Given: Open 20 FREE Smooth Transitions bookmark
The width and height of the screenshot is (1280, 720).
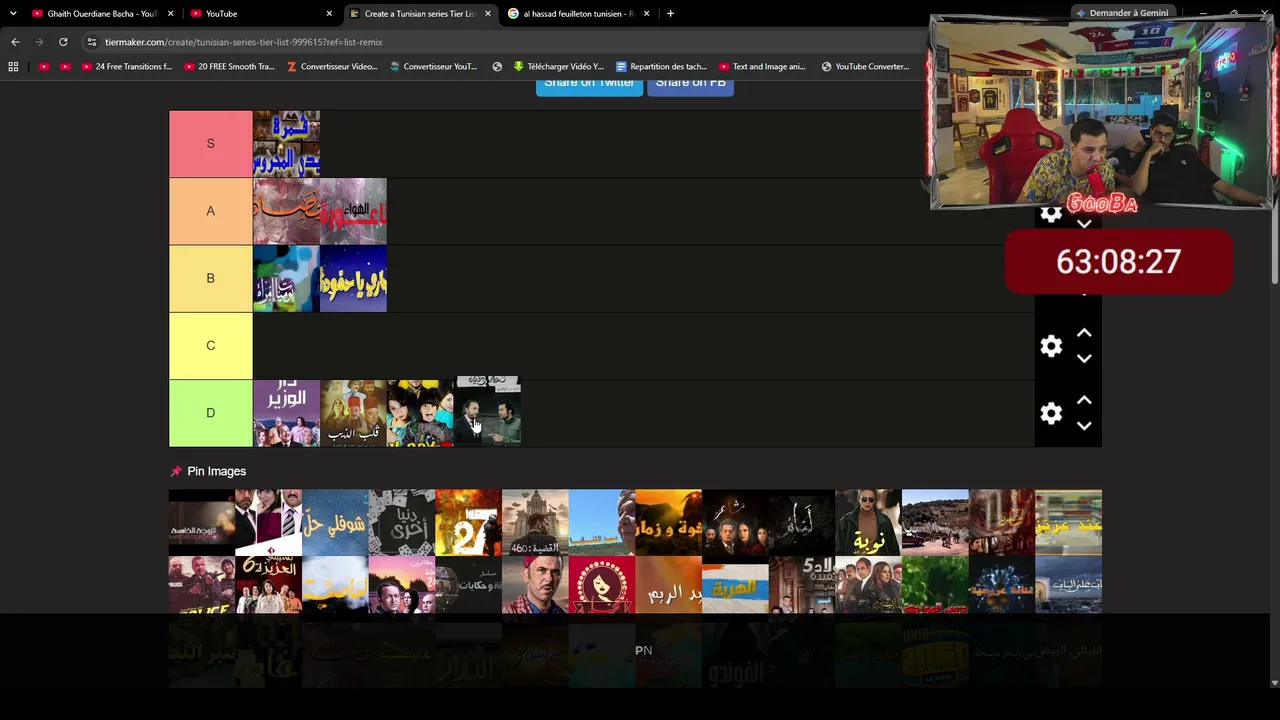Looking at the screenshot, I should [229, 67].
